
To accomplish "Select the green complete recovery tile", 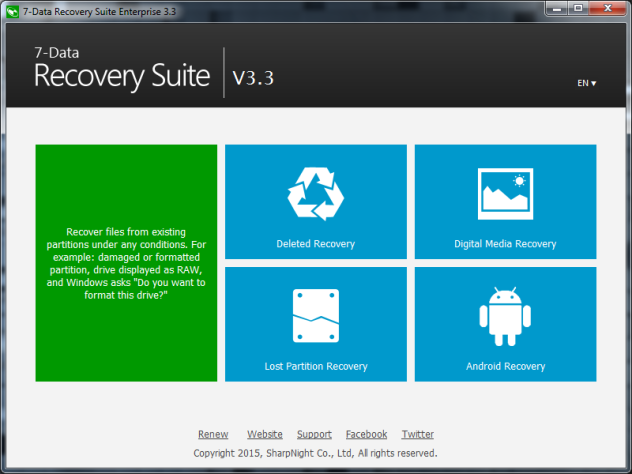I will pyautogui.click(x=126, y=263).
